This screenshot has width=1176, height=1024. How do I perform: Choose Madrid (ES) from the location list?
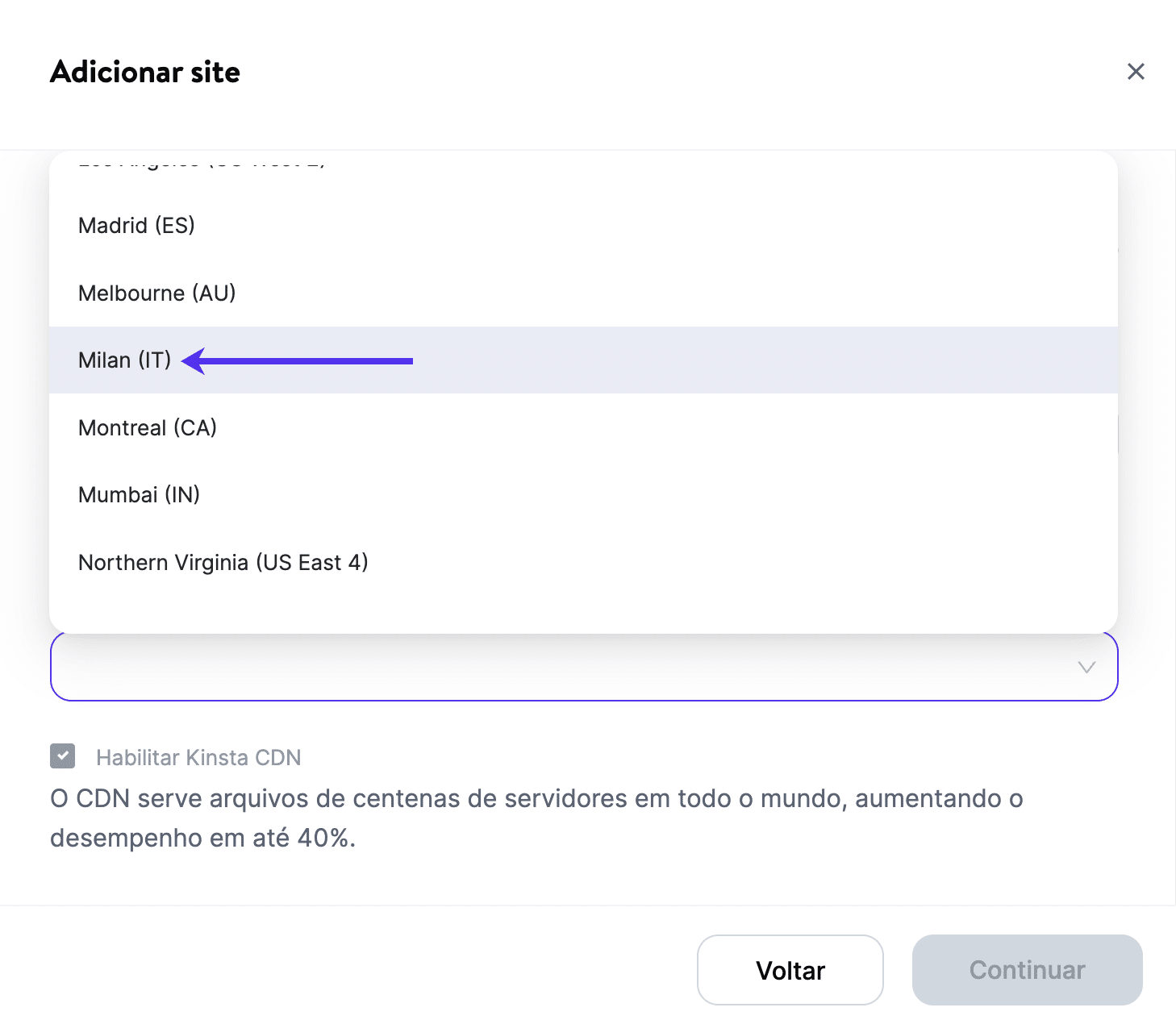coord(136,226)
